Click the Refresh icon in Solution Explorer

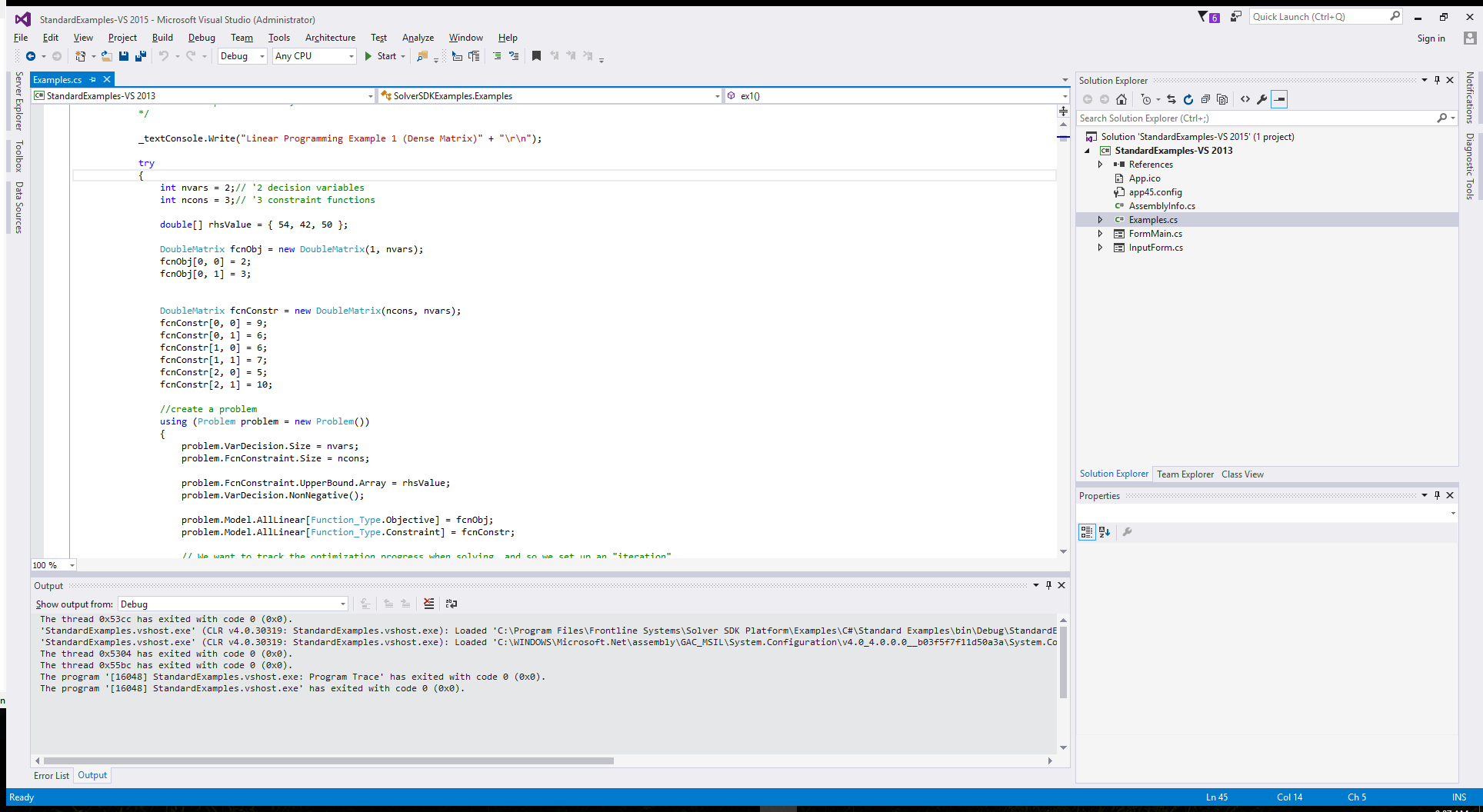[1188, 99]
